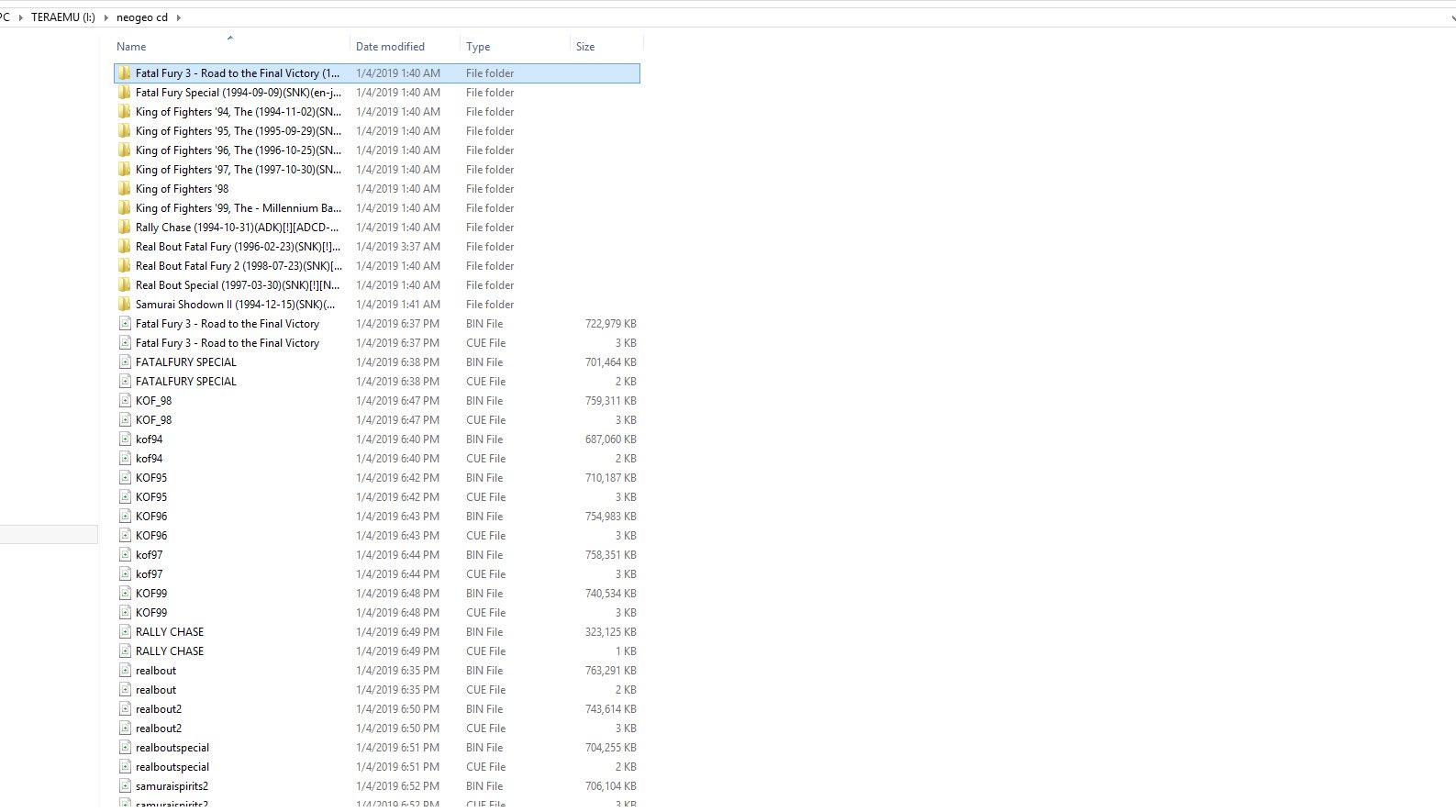Screen dimensions: 1456x812
Task: Sort files by the Type column header
Action: click(478, 47)
